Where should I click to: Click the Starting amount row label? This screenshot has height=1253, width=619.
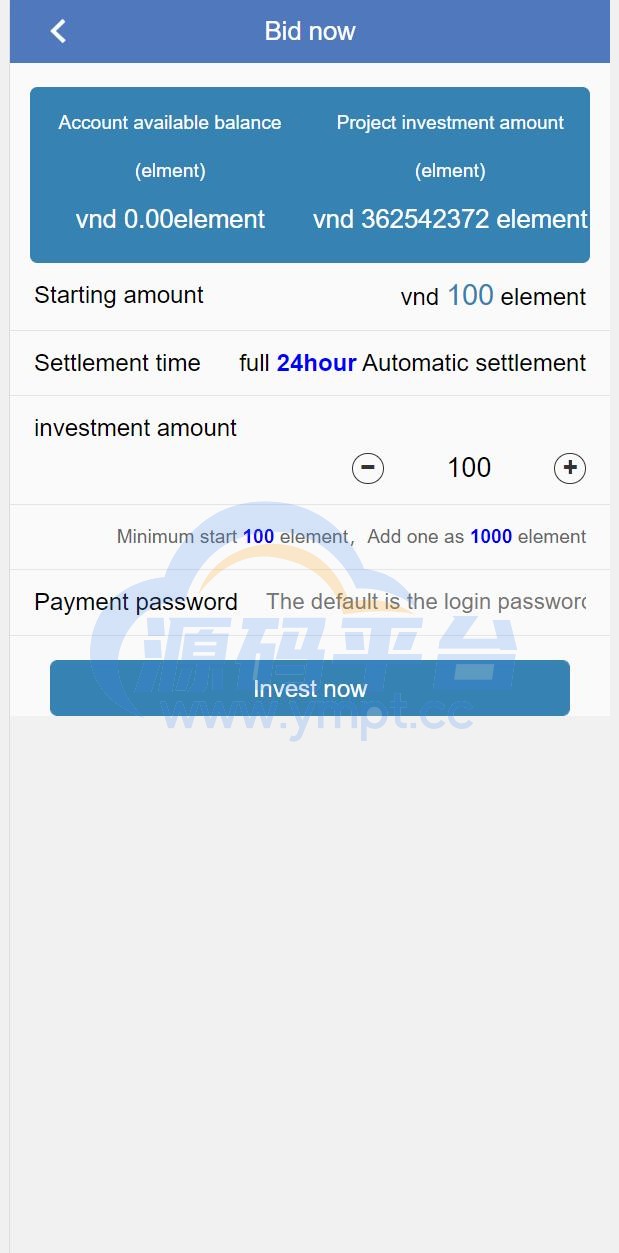[x=119, y=295]
